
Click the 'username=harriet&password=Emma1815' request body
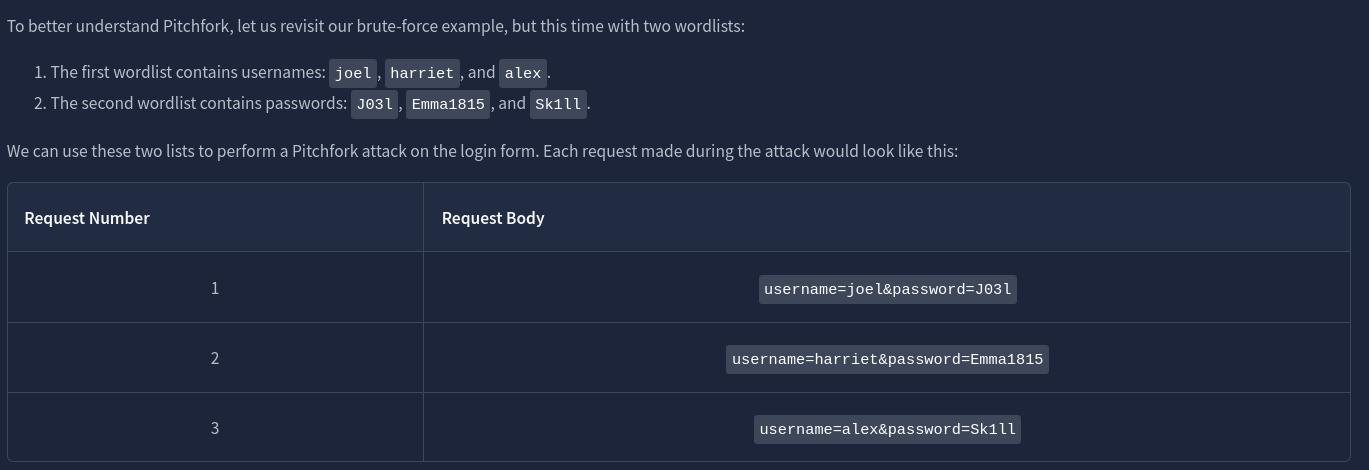click(887, 359)
